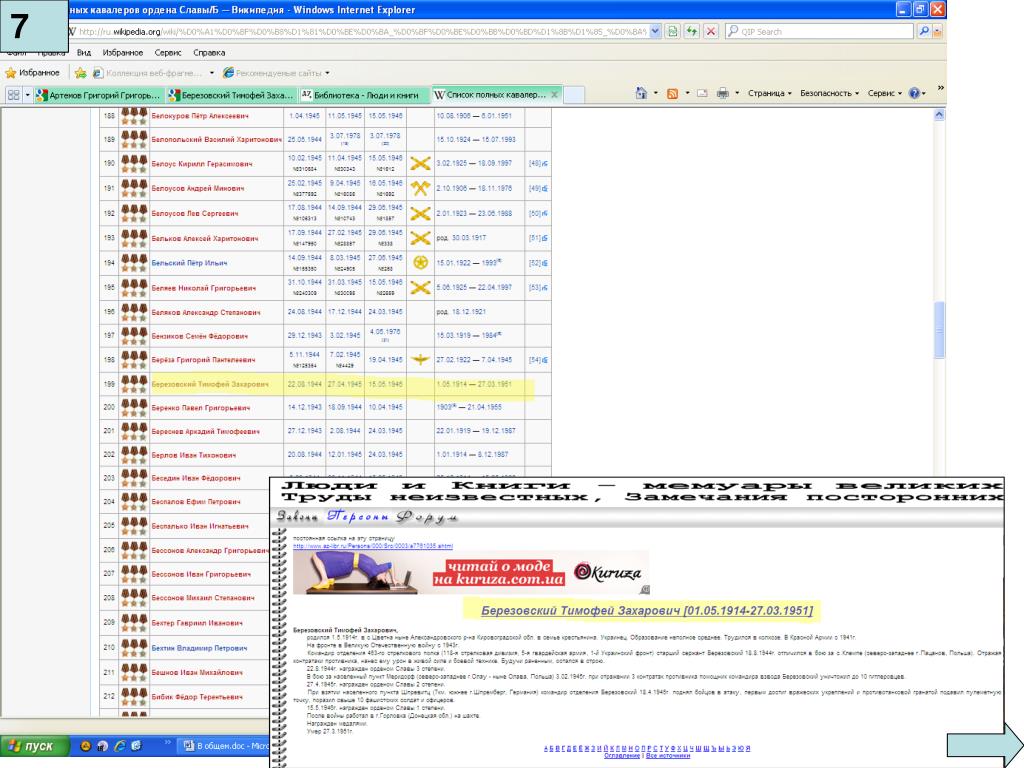Open the Сервис menu in the menu bar
This screenshot has width=1024, height=768.
[168, 52]
